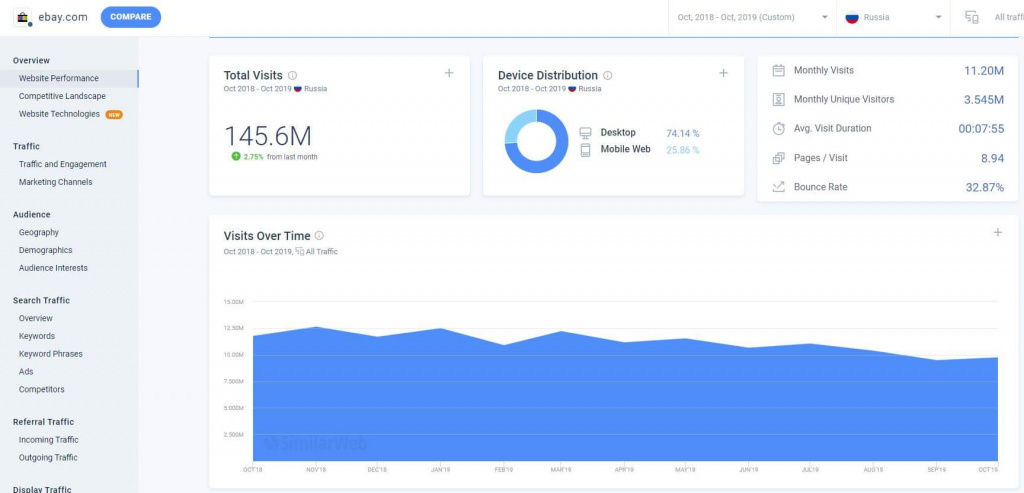
Task: Open Audience Interests sidebar link
Action: [x=53, y=268]
